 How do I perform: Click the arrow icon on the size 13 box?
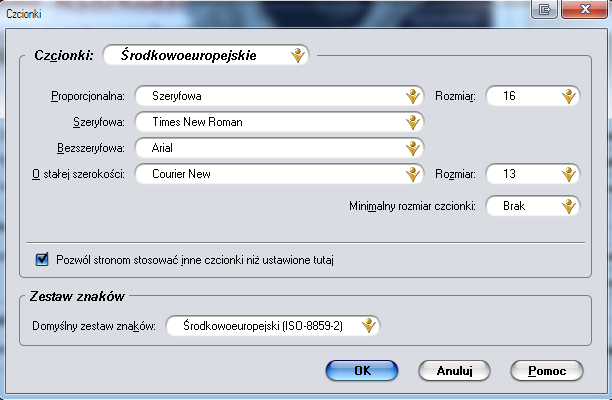coord(568,174)
